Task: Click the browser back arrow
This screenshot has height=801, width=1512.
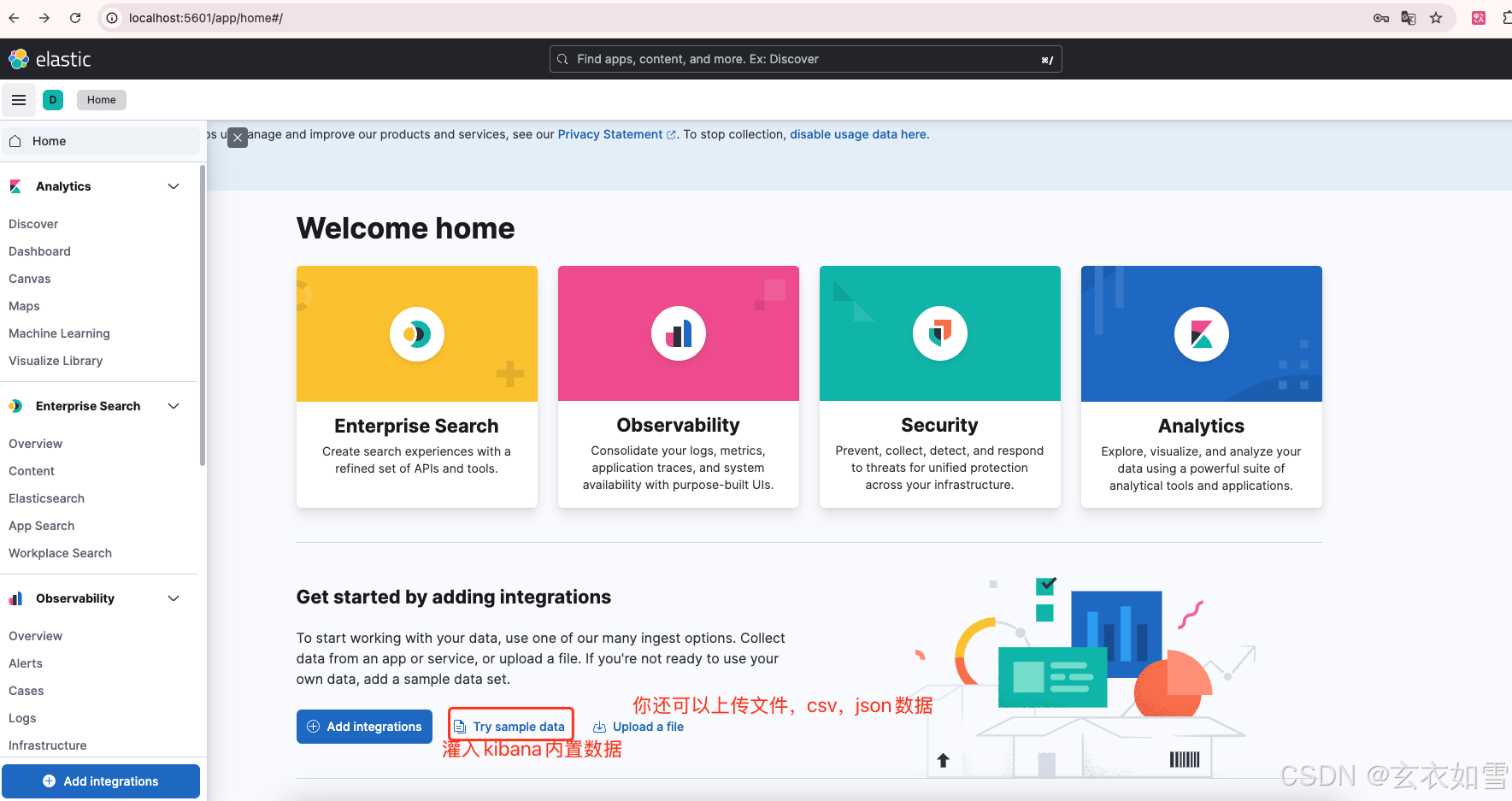Action: point(15,18)
